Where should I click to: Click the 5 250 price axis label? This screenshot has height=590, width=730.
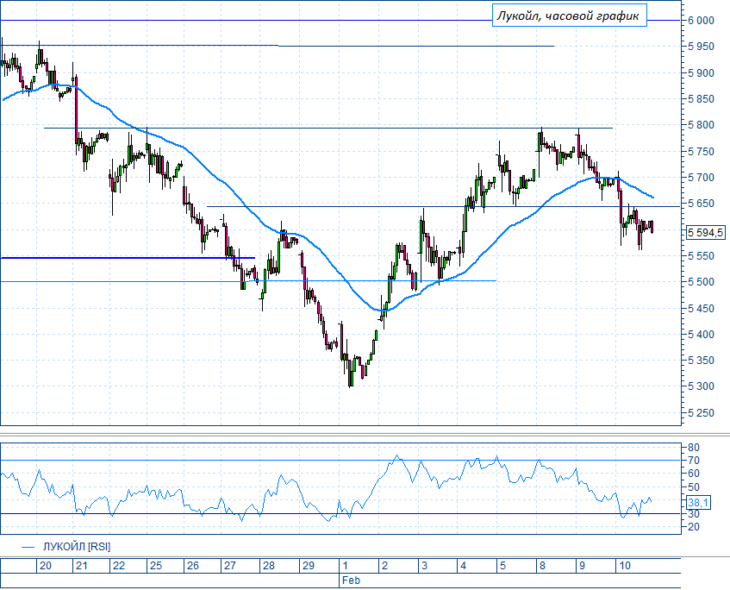(x=701, y=413)
